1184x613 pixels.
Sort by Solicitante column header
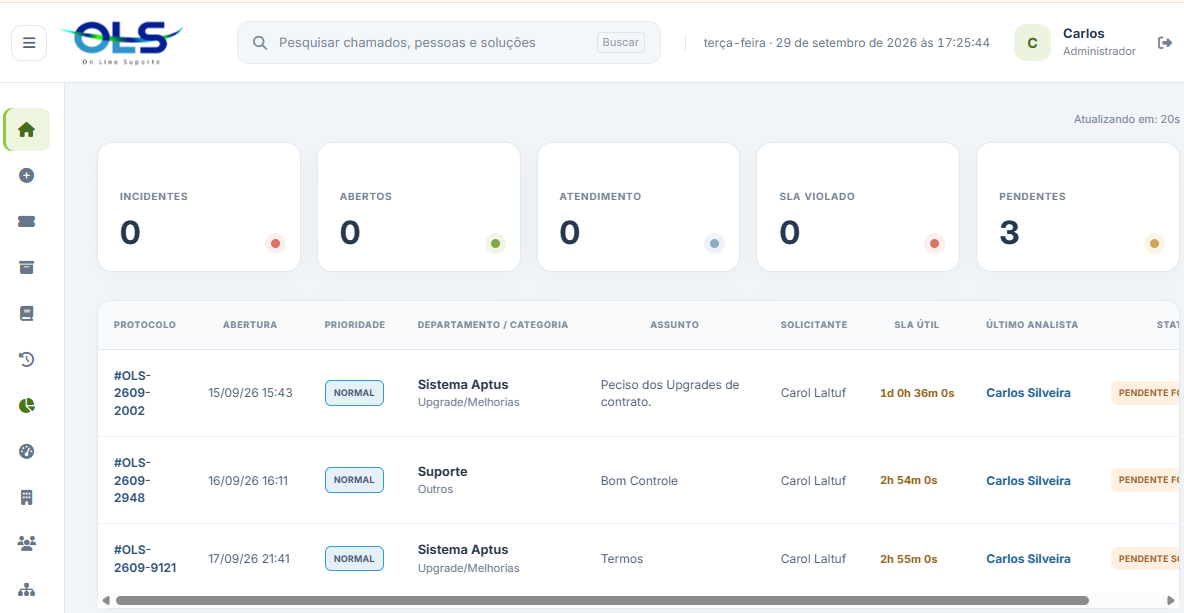coord(814,325)
